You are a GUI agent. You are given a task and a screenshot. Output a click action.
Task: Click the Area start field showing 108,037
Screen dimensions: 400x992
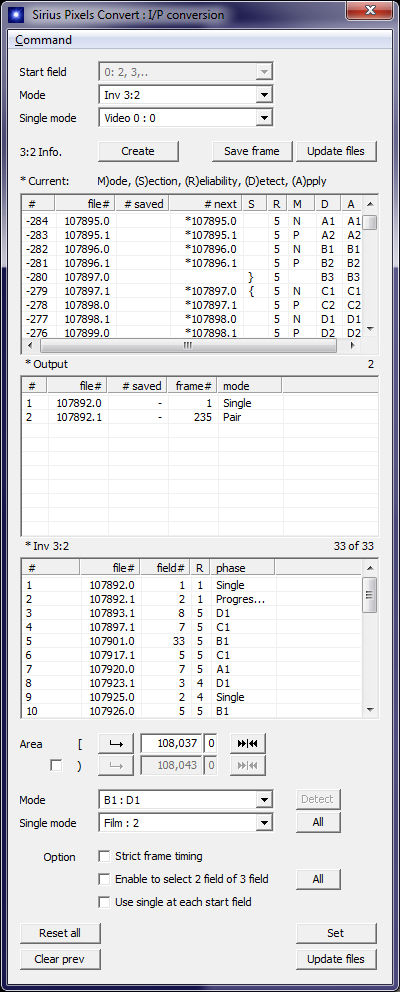[171, 743]
